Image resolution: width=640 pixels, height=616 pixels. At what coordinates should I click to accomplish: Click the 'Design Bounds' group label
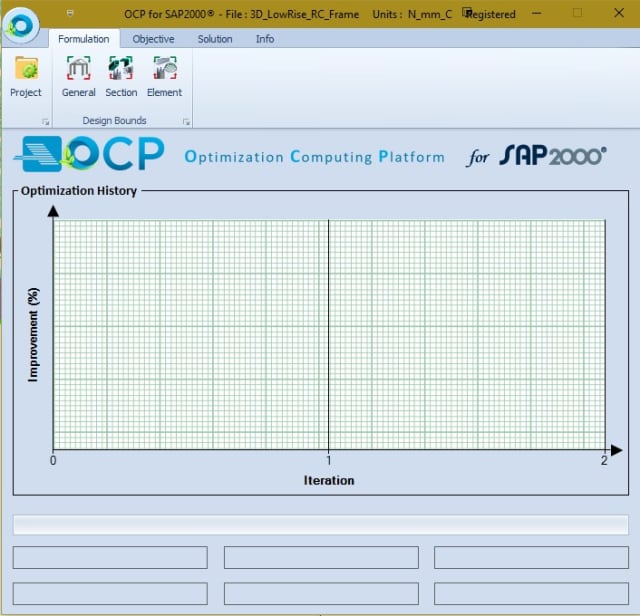click(x=114, y=120)
